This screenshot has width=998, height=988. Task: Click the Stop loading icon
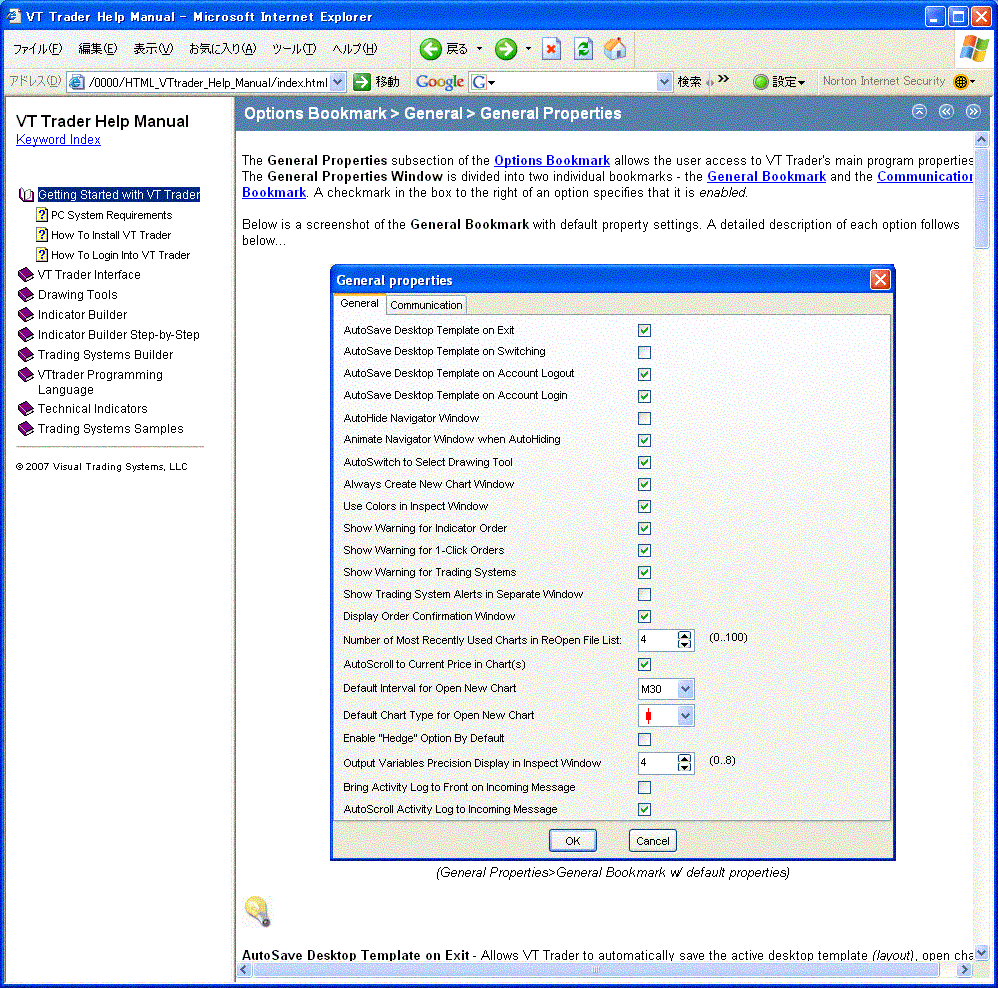(551, 48)
